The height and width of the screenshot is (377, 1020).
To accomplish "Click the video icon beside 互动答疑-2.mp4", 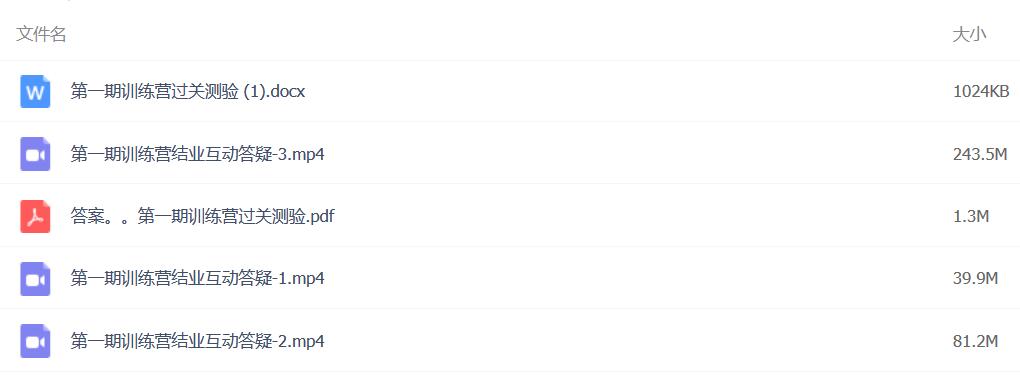I will (35, 341).
